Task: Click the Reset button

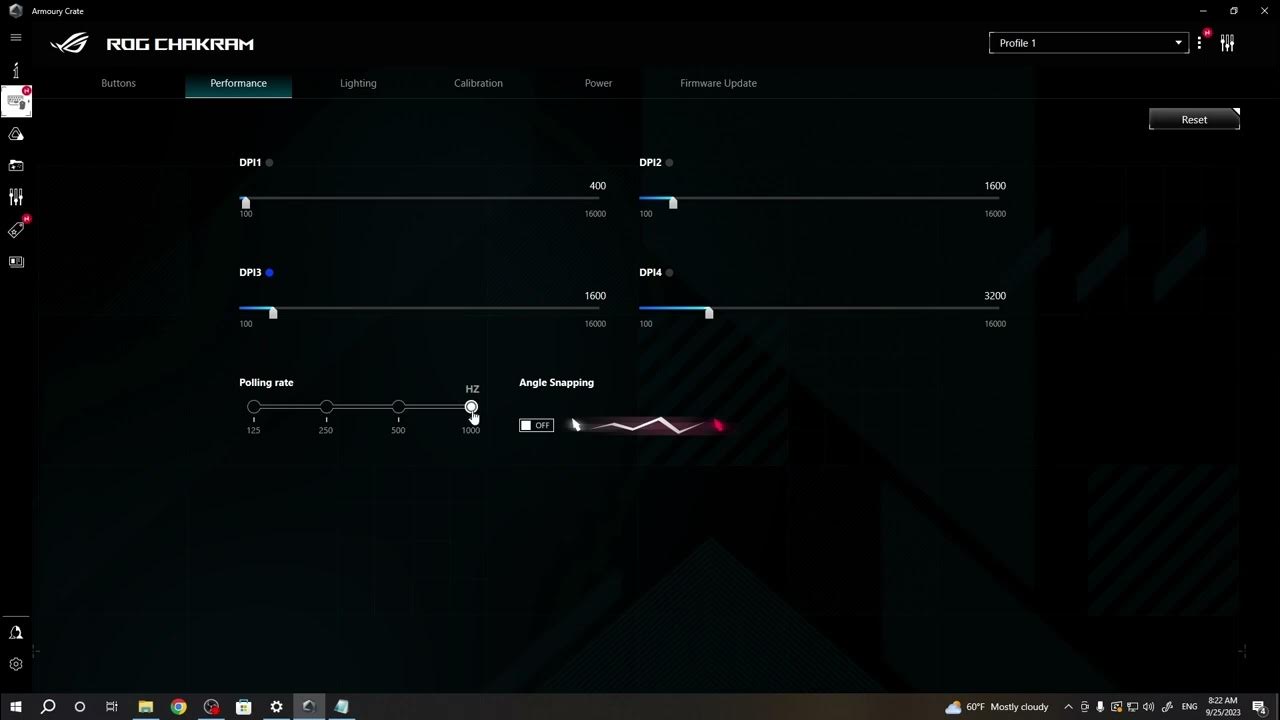Action: click(x=1194, y=120)
